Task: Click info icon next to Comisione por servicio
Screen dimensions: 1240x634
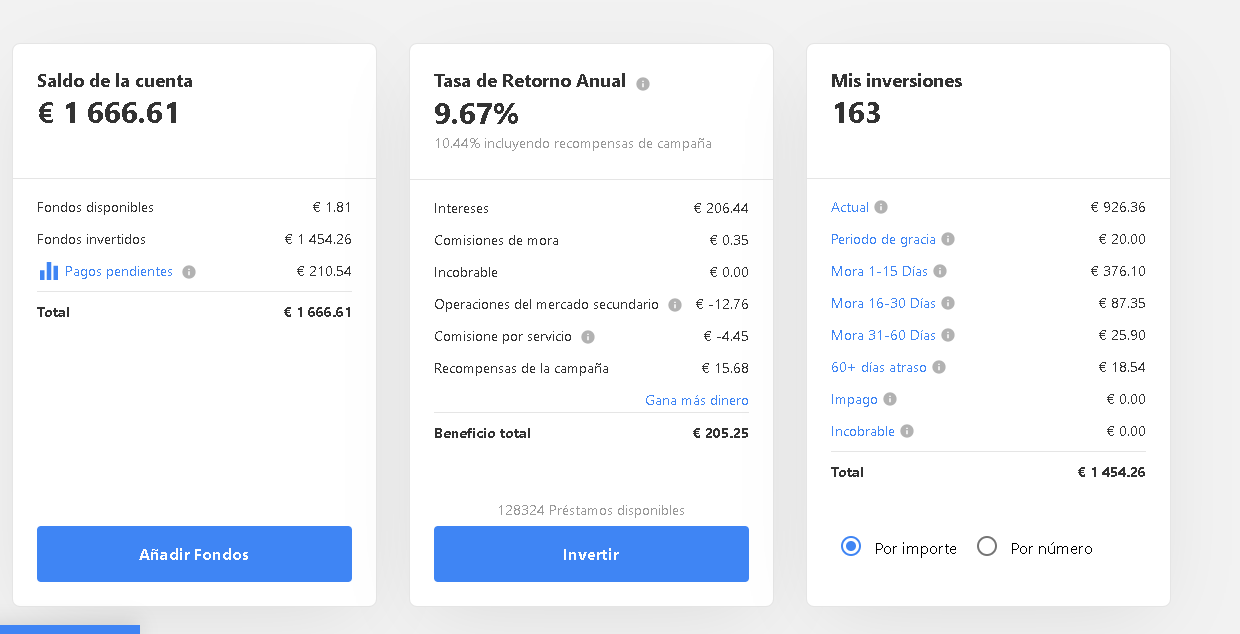Action: tap(588, 337)
